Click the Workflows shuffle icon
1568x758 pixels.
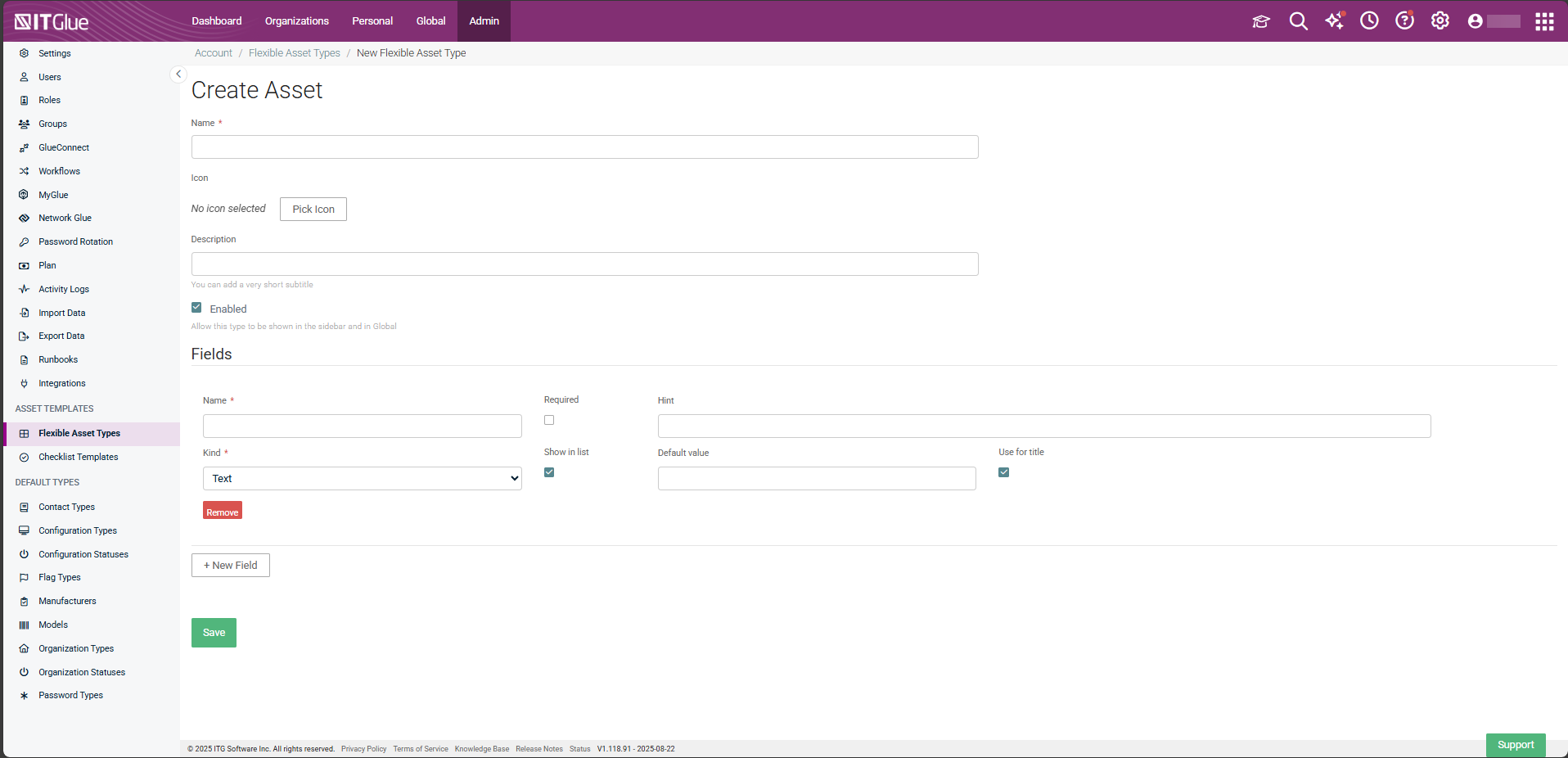click(x=24, y=171)
